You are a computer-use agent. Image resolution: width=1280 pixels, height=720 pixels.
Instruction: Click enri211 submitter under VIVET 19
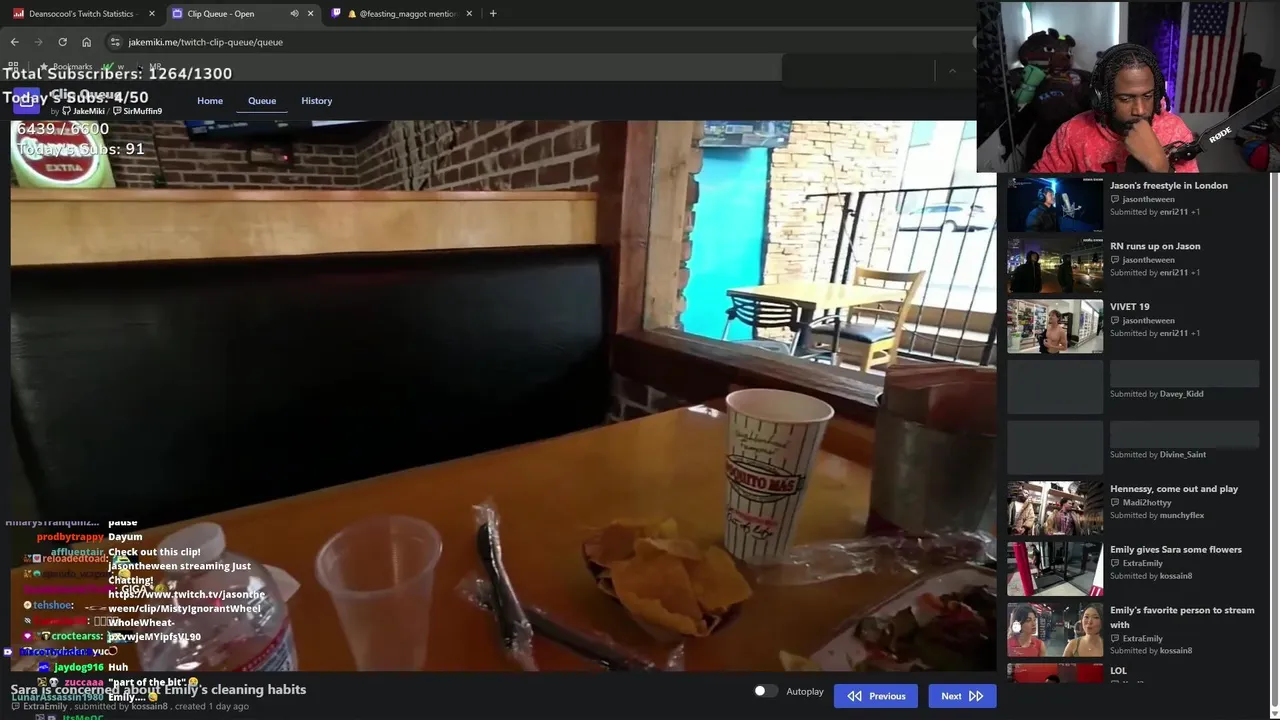(x=1174, y=334)
